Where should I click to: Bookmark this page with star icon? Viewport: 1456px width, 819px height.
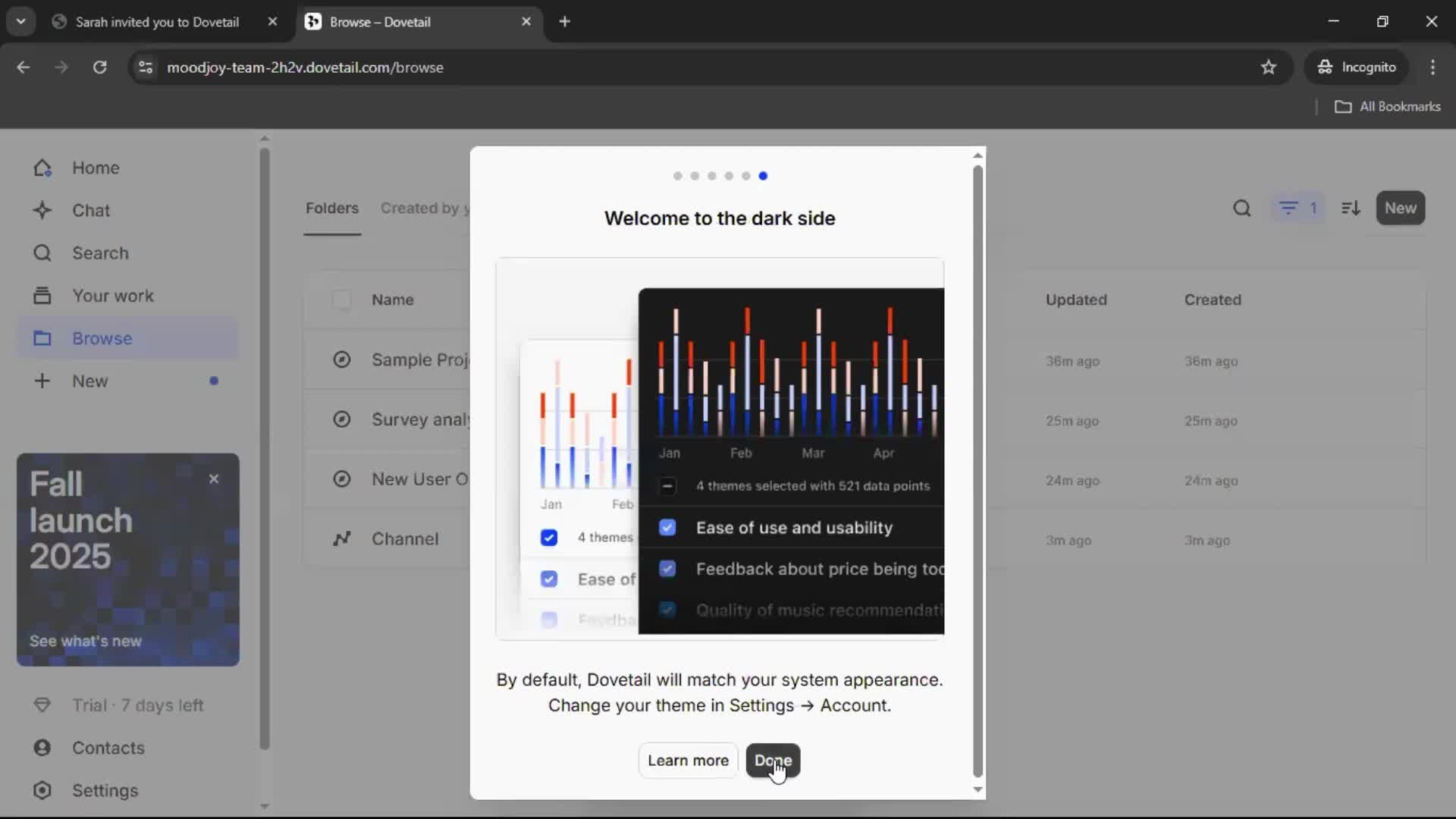pos(1269,67)
